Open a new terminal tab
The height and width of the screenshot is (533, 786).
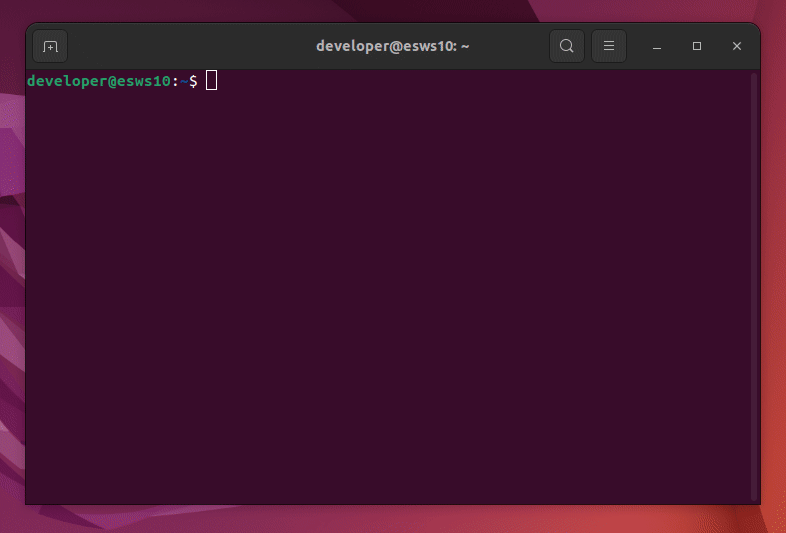click(x=50, y=46)
